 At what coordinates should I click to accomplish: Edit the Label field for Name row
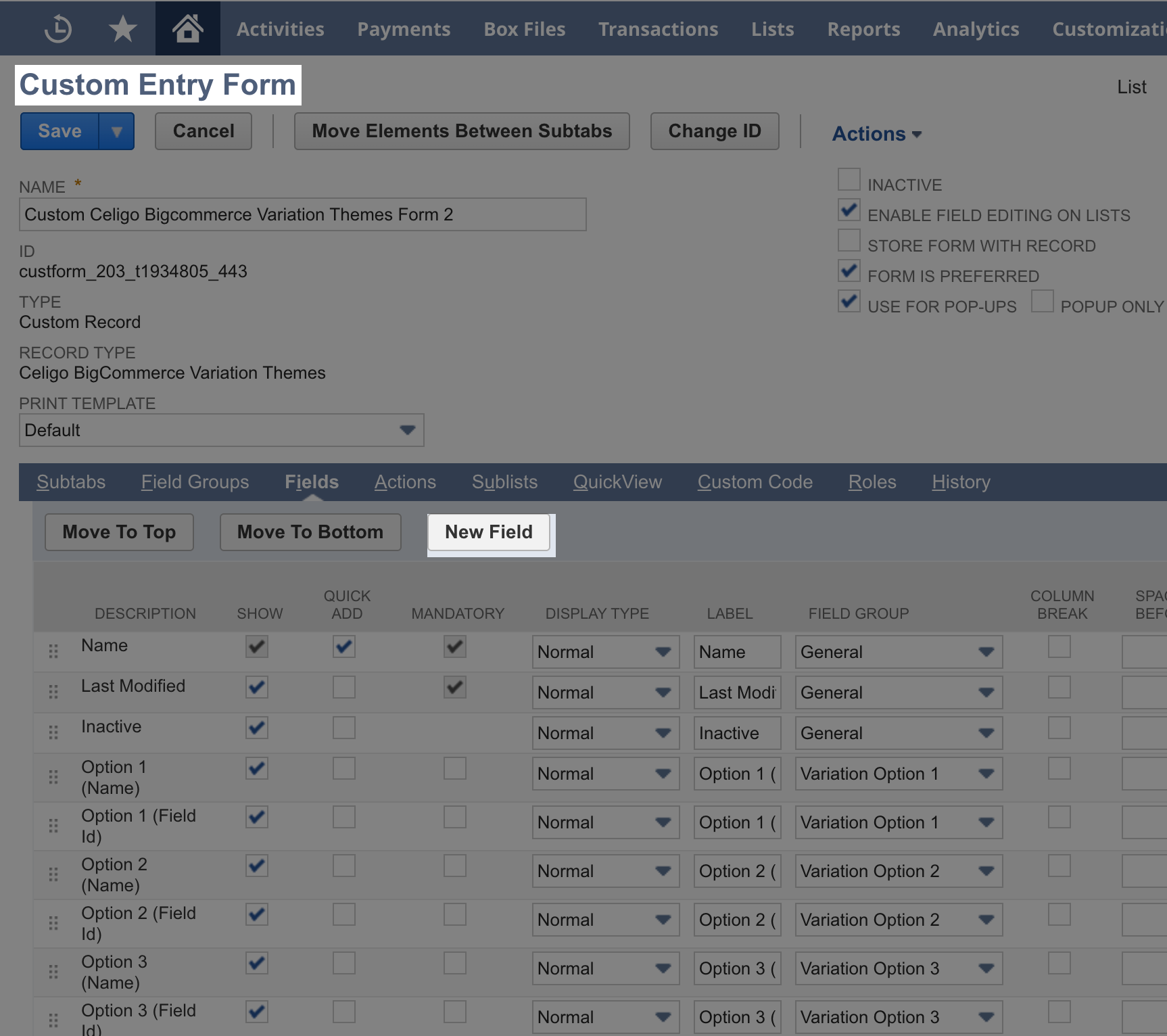(738, 652)
